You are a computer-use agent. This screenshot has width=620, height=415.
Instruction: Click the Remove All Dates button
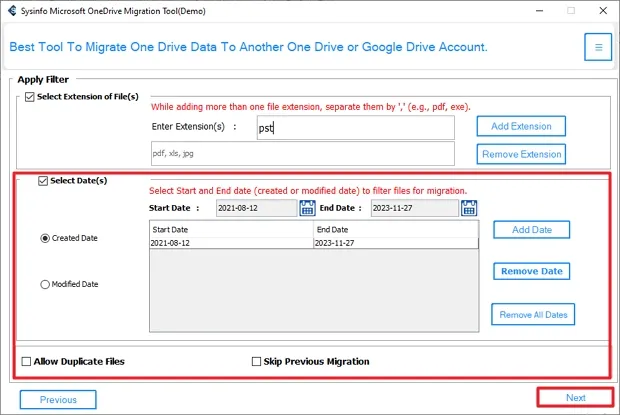(x=532, y=314)
